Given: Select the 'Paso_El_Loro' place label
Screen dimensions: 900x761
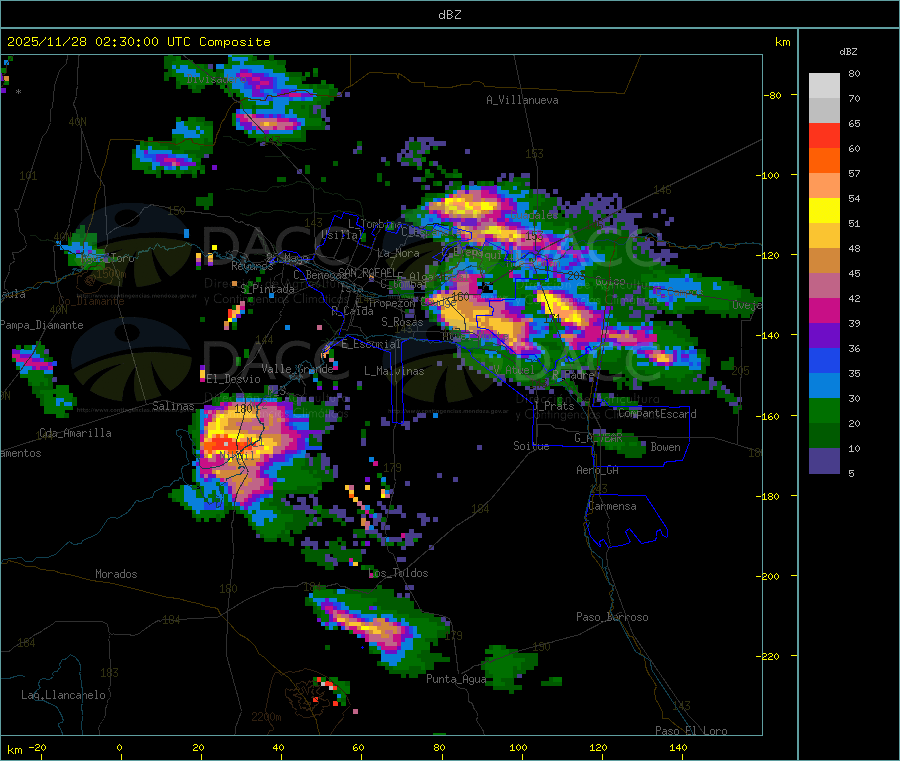Looking at the screenshot, I should click(x=692, y=731).
